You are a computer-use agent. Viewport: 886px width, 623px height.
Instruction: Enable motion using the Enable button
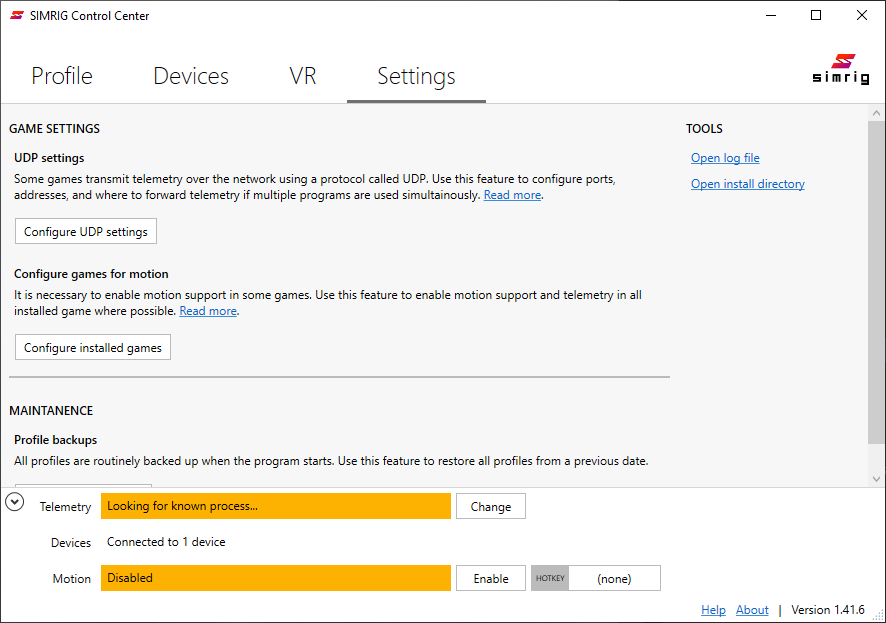coord(491,579)
